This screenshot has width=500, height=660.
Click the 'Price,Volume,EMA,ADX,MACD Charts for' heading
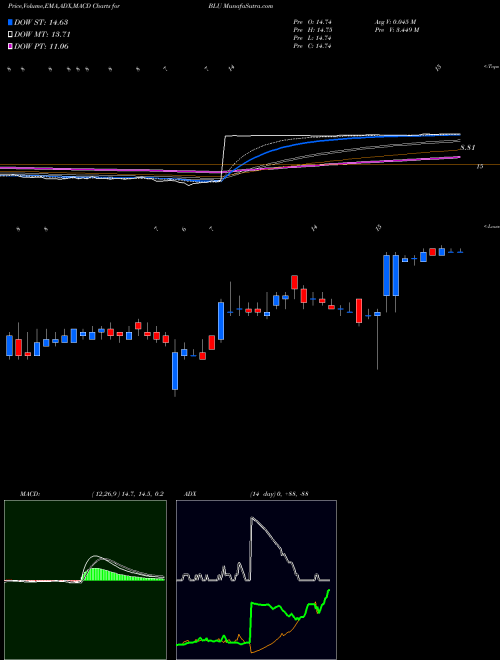63,6
